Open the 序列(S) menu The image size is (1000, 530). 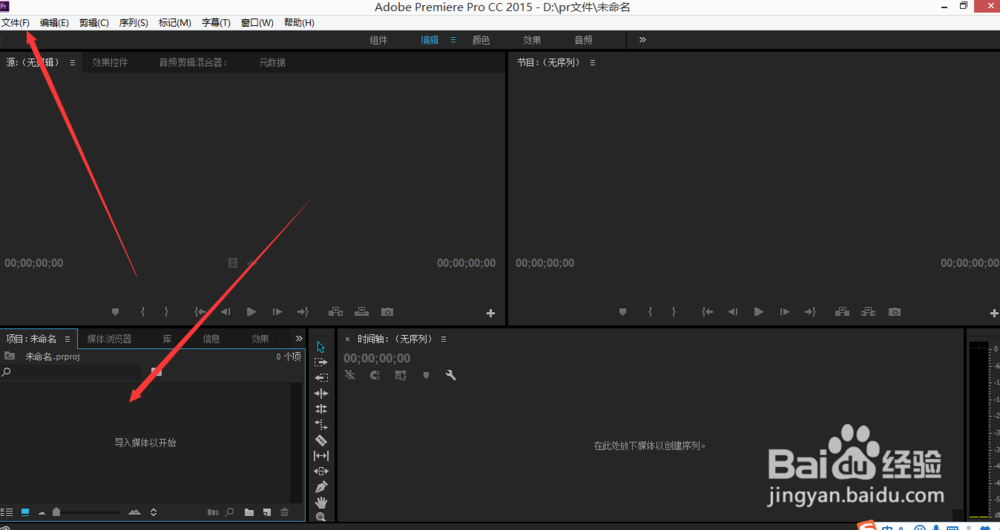133,22
